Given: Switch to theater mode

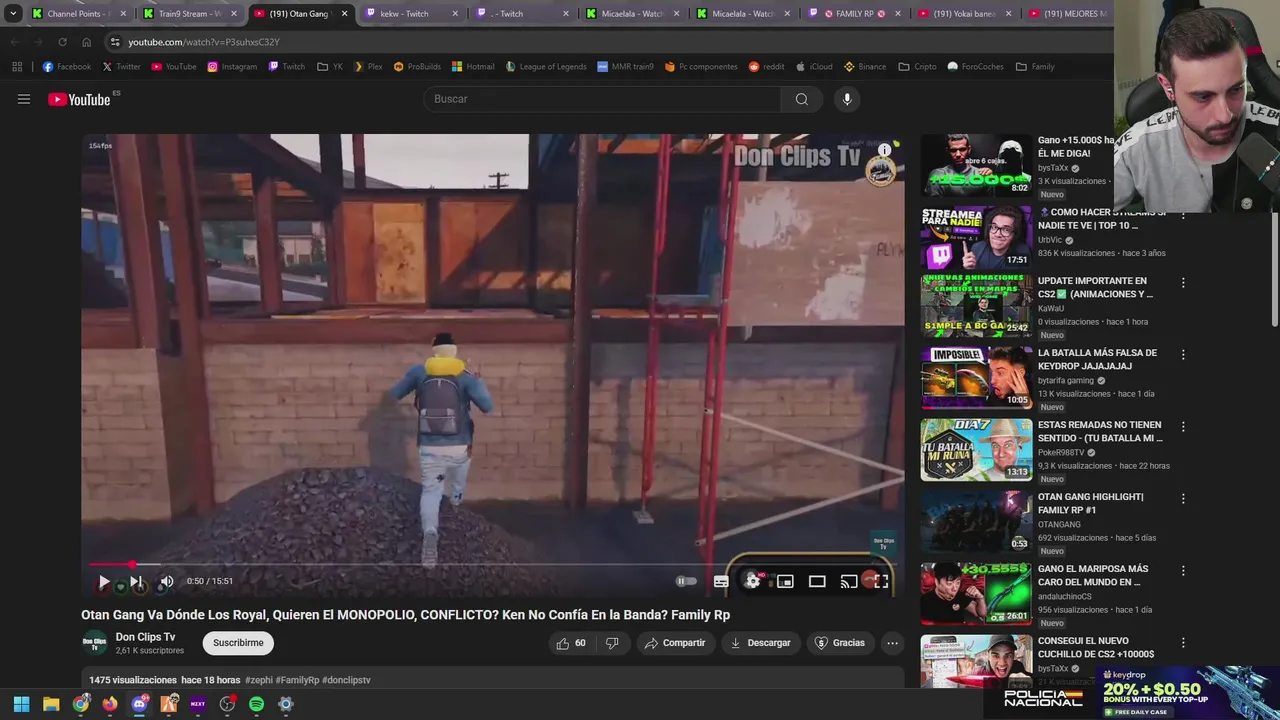Looking at the screenshot, I should [x=817, y=581].
